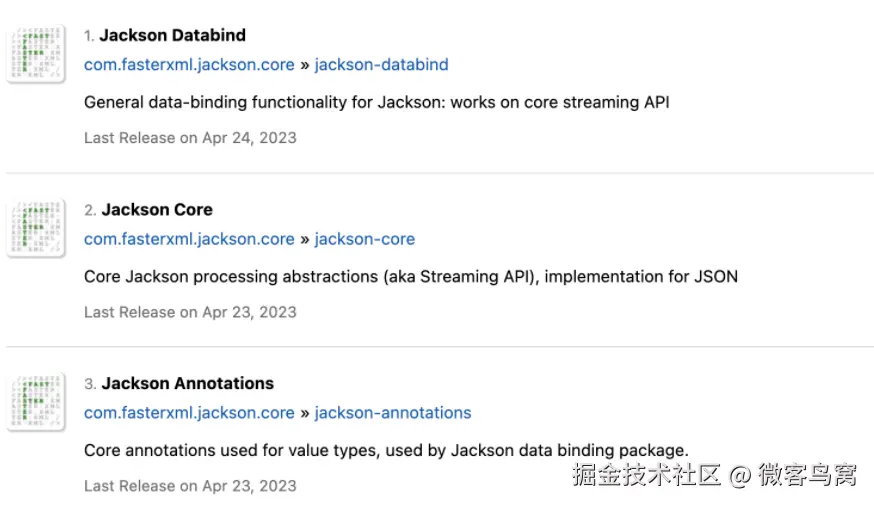Click Jackson Core's 'Last Release on Apr 23' date

click(190, 312)
